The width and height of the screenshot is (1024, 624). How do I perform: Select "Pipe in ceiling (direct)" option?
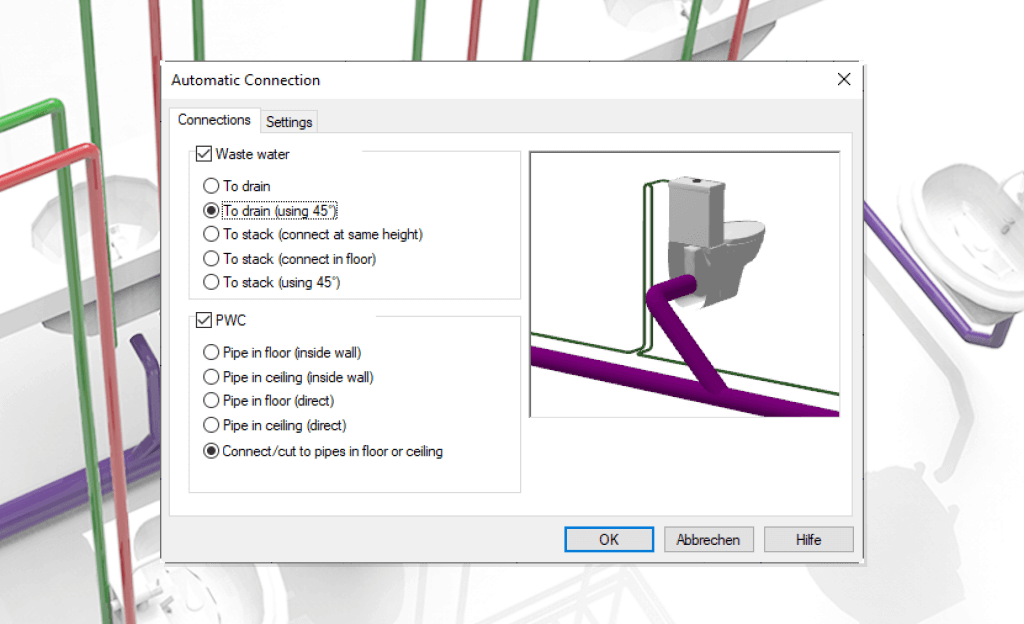pyautogui.click(x=211, y=425)
